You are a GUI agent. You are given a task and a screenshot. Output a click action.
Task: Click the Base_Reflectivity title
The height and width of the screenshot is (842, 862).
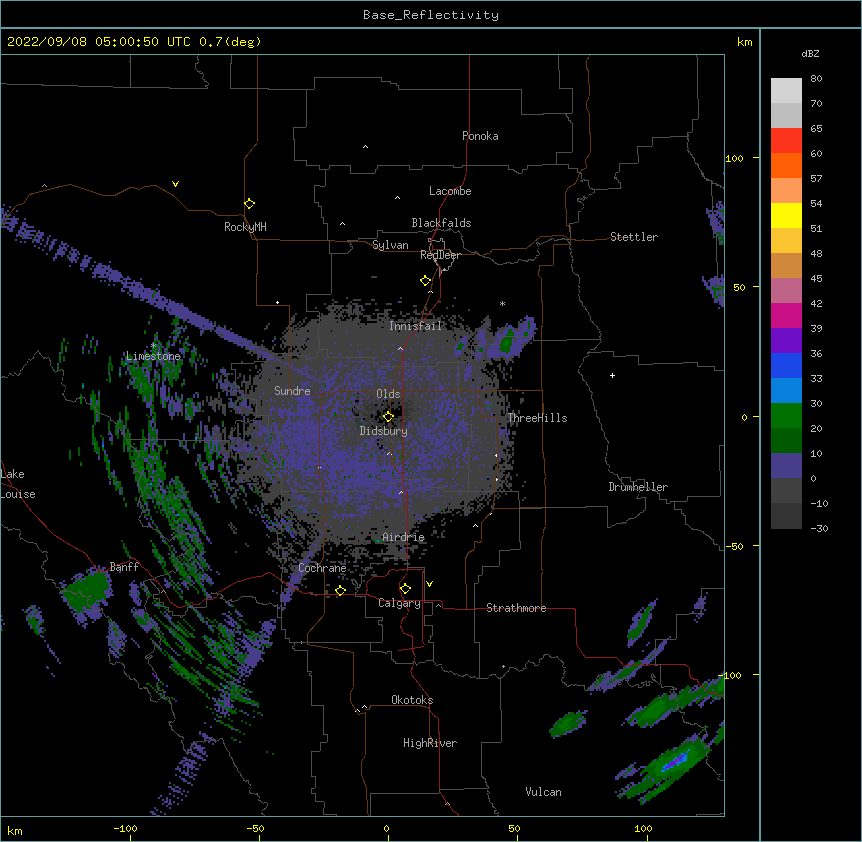(431, 15)
